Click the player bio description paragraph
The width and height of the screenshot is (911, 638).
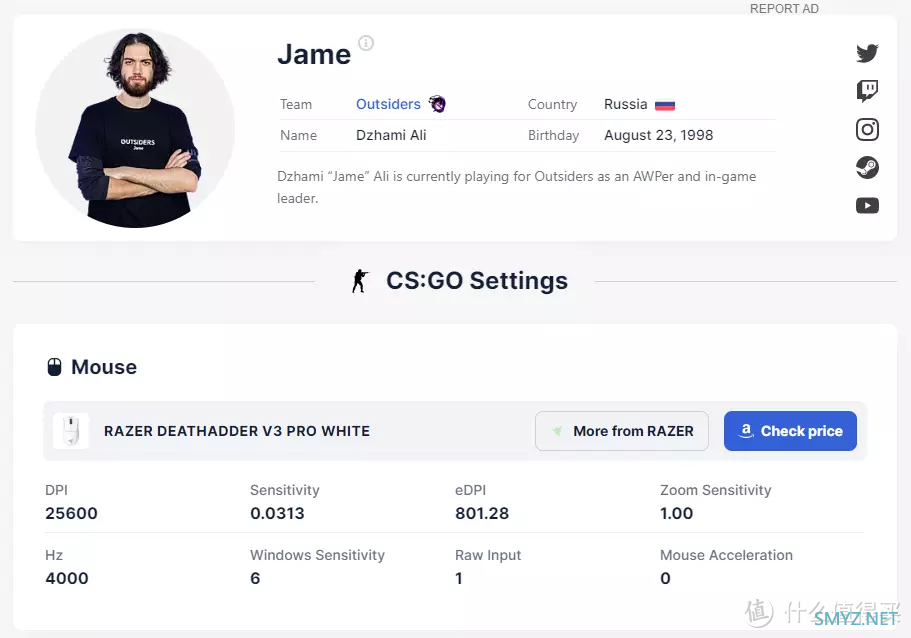coord(517,187)
